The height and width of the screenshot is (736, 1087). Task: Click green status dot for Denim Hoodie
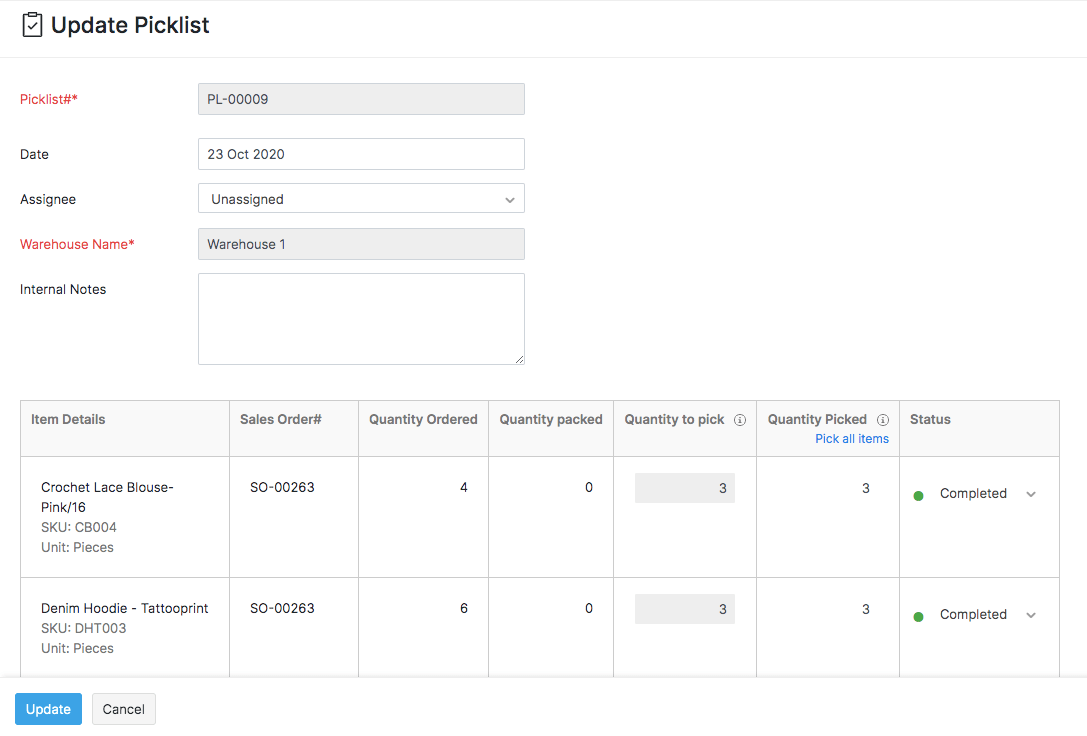click(918, 616)
